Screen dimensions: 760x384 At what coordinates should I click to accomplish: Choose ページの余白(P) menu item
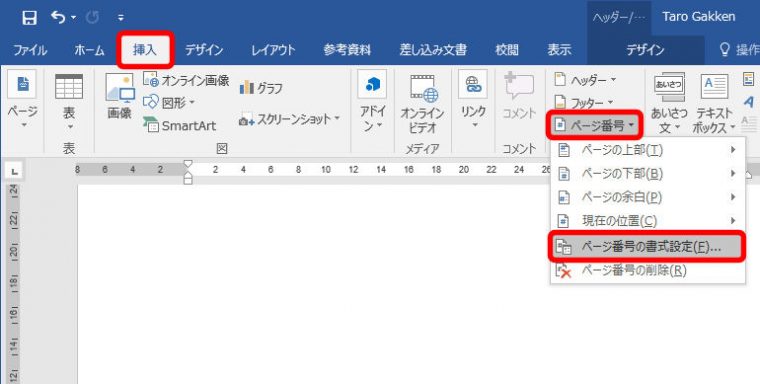648,197
